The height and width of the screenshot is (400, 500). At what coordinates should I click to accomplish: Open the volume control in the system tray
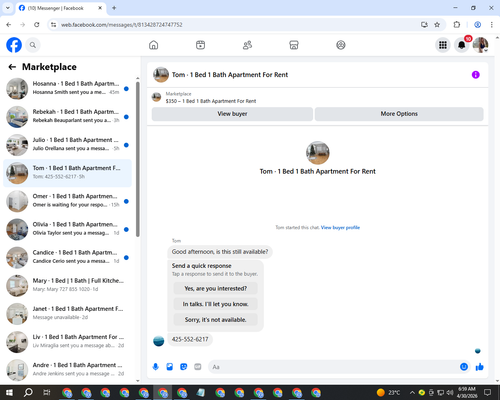450,393
